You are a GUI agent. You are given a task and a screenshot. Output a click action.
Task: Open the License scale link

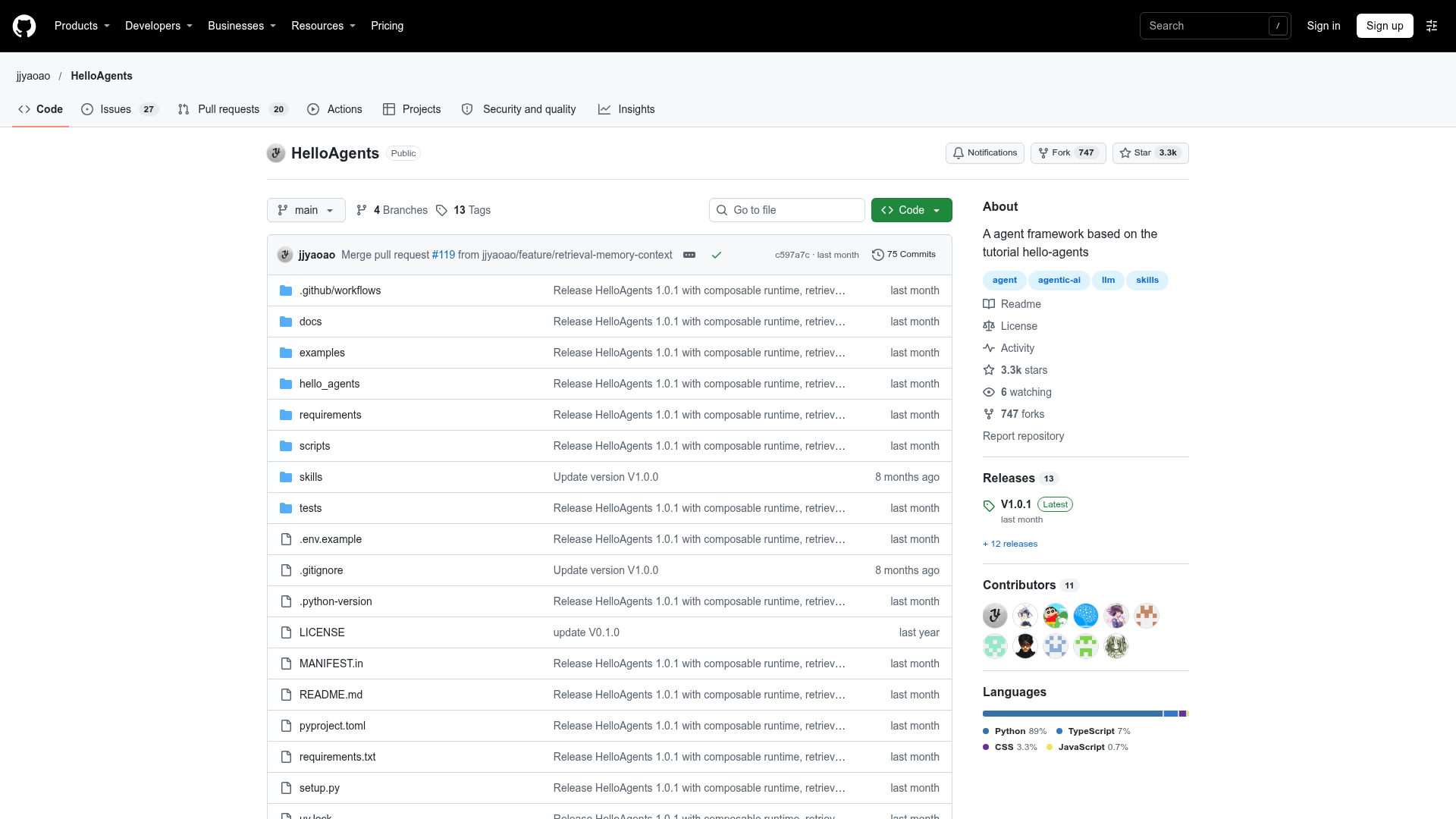(1010, 326)
